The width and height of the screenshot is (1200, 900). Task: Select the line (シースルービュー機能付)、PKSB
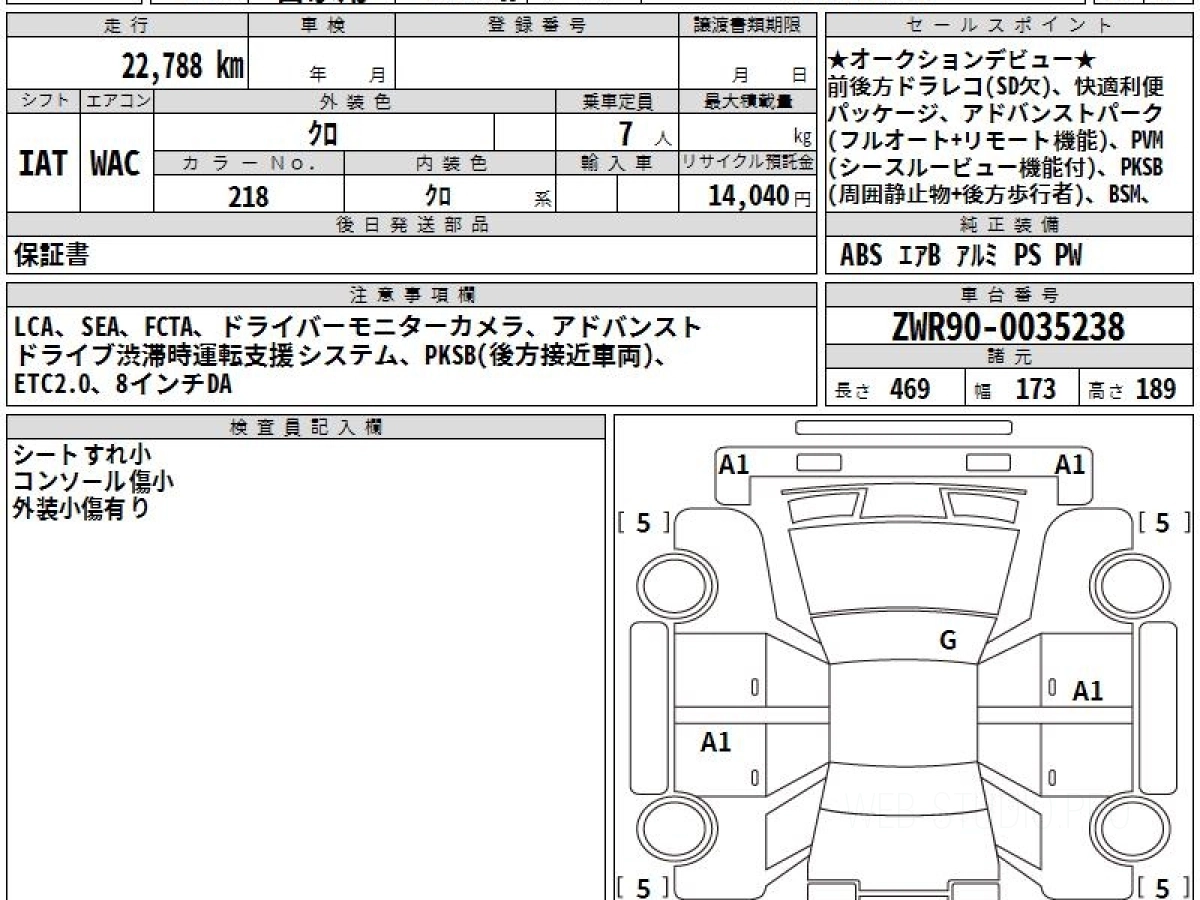[996, 168]
